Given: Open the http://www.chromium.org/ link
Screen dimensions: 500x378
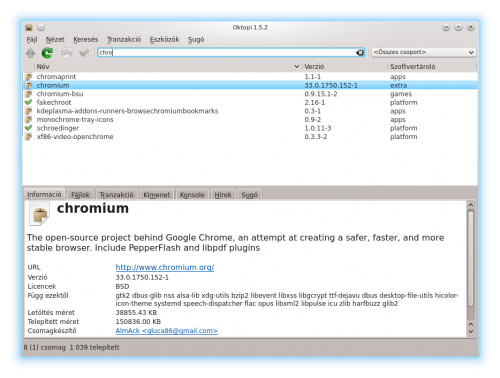Looking at the screenshot, I should (x=165, y=267).
